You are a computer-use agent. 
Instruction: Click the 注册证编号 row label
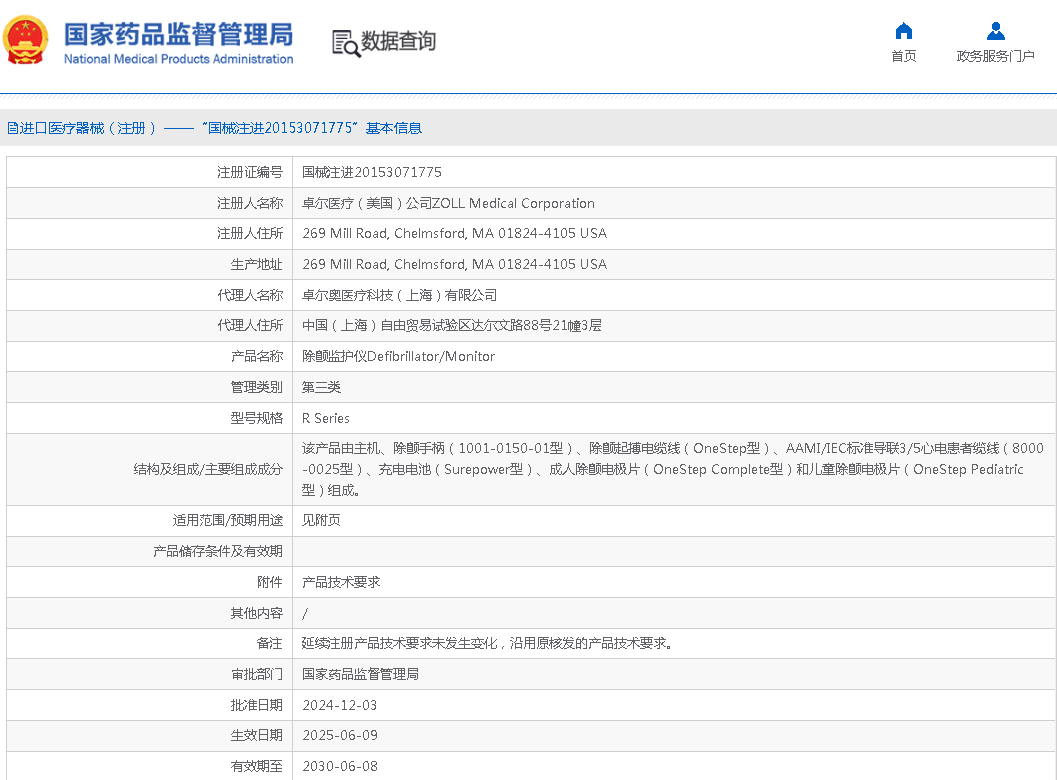249,173
